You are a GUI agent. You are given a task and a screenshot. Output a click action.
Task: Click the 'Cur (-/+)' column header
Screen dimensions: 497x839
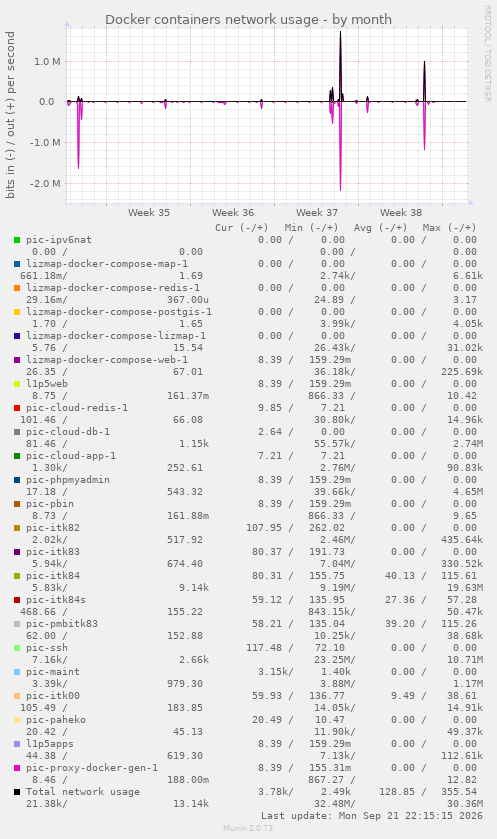pyautogui.click(x=242, y=228)
